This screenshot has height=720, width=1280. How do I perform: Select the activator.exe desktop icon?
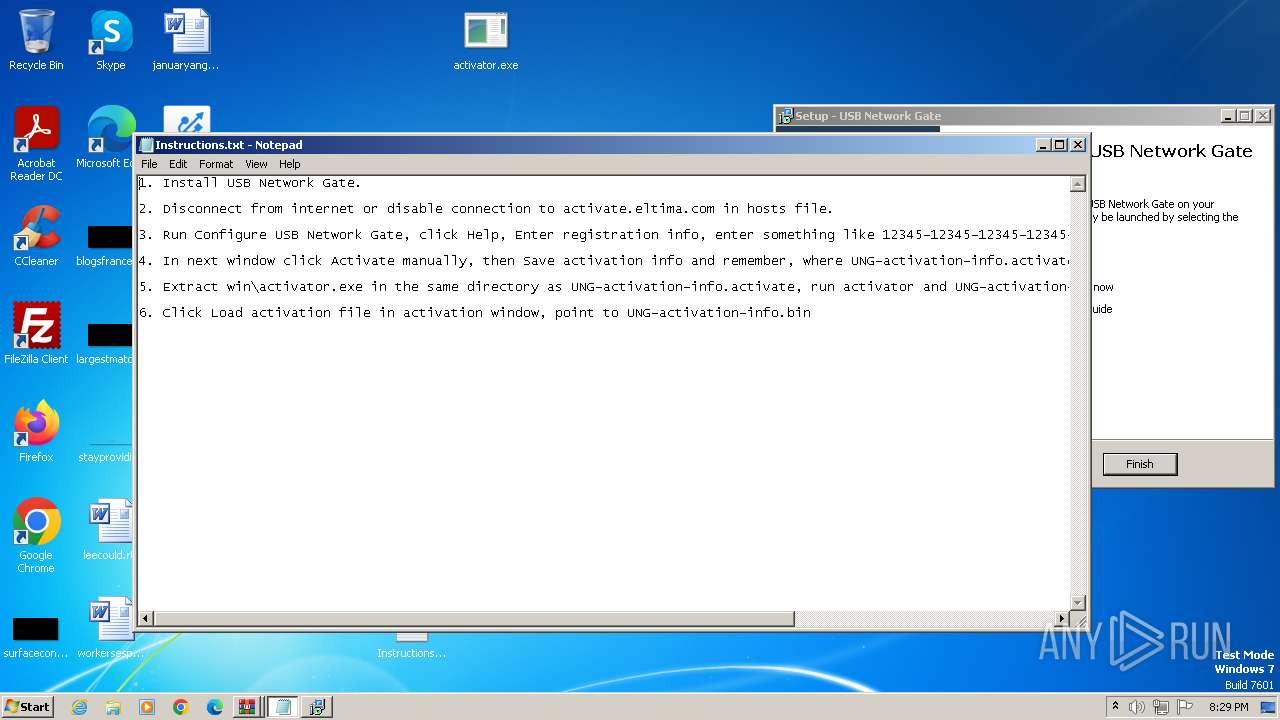pyautogui.click(x=486, y=40)
